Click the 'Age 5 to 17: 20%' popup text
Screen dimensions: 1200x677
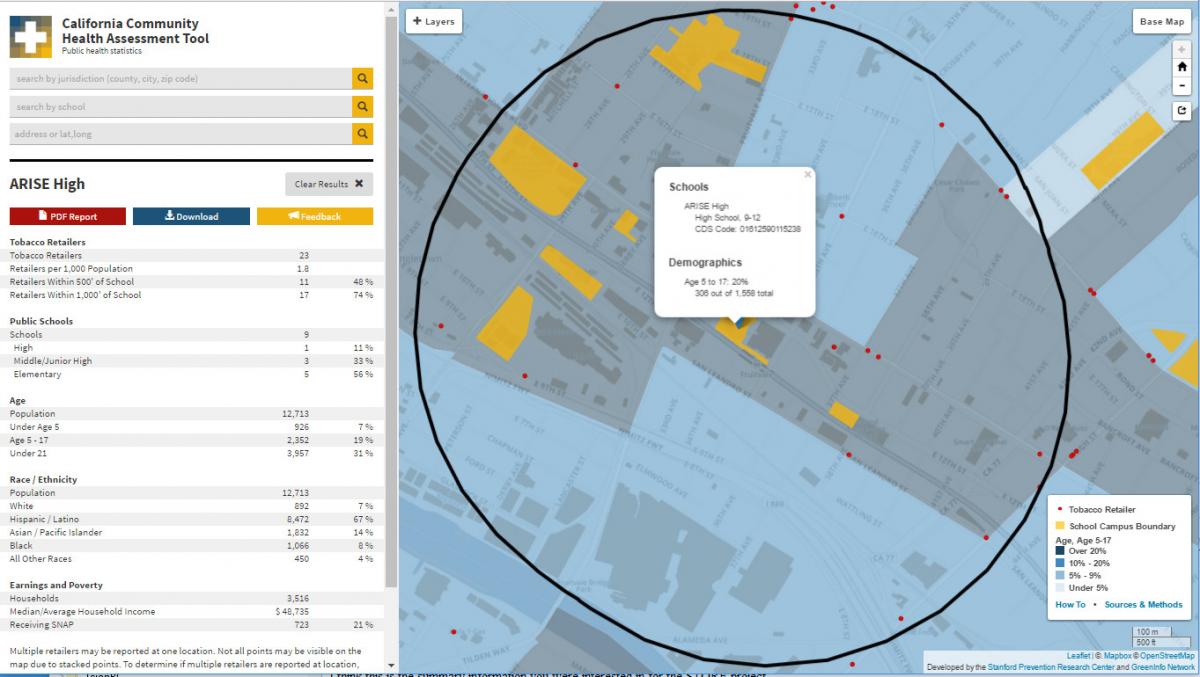[x=716, y=282]
